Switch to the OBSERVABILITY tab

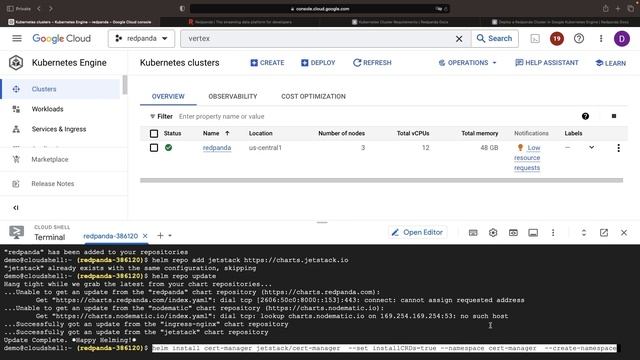[233, 96]
